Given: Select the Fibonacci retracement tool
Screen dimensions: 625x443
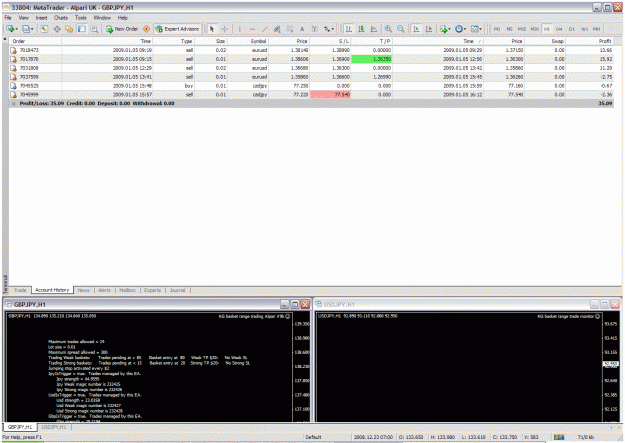Looking at the screenshot, I should (290, 29).
